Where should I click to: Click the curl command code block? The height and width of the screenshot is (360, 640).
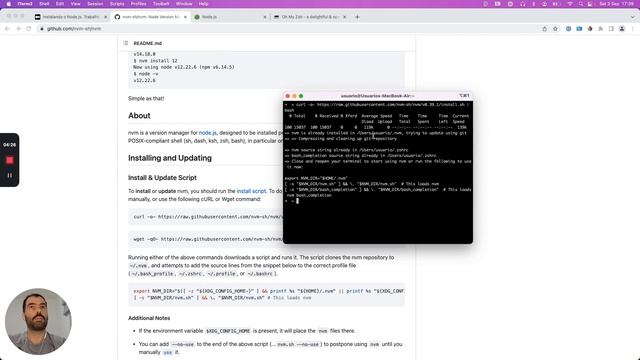(205, 217)
